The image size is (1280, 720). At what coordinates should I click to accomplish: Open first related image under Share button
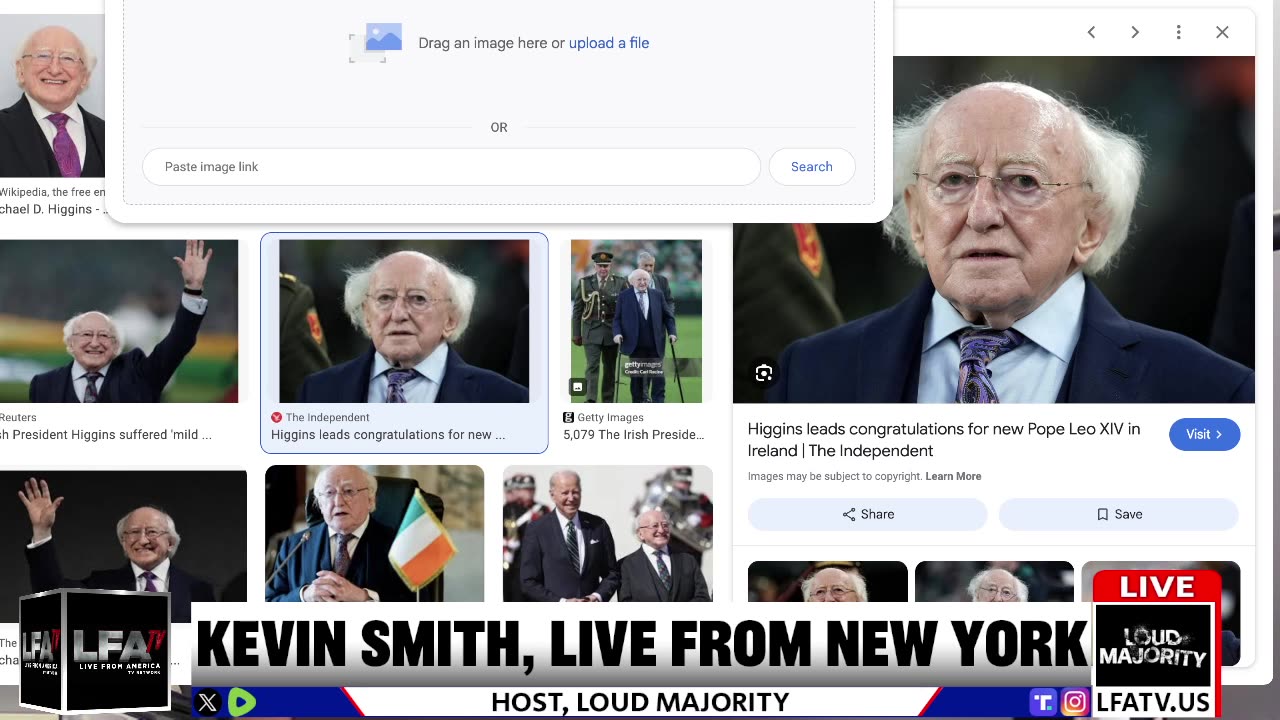828,582
